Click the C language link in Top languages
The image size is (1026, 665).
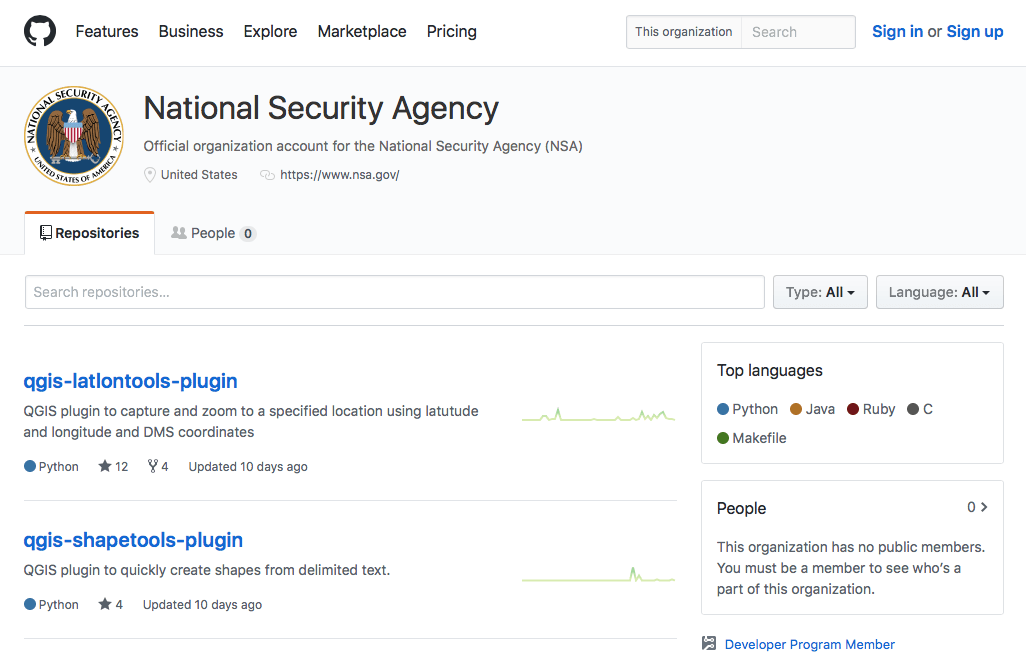pos(928,409)
